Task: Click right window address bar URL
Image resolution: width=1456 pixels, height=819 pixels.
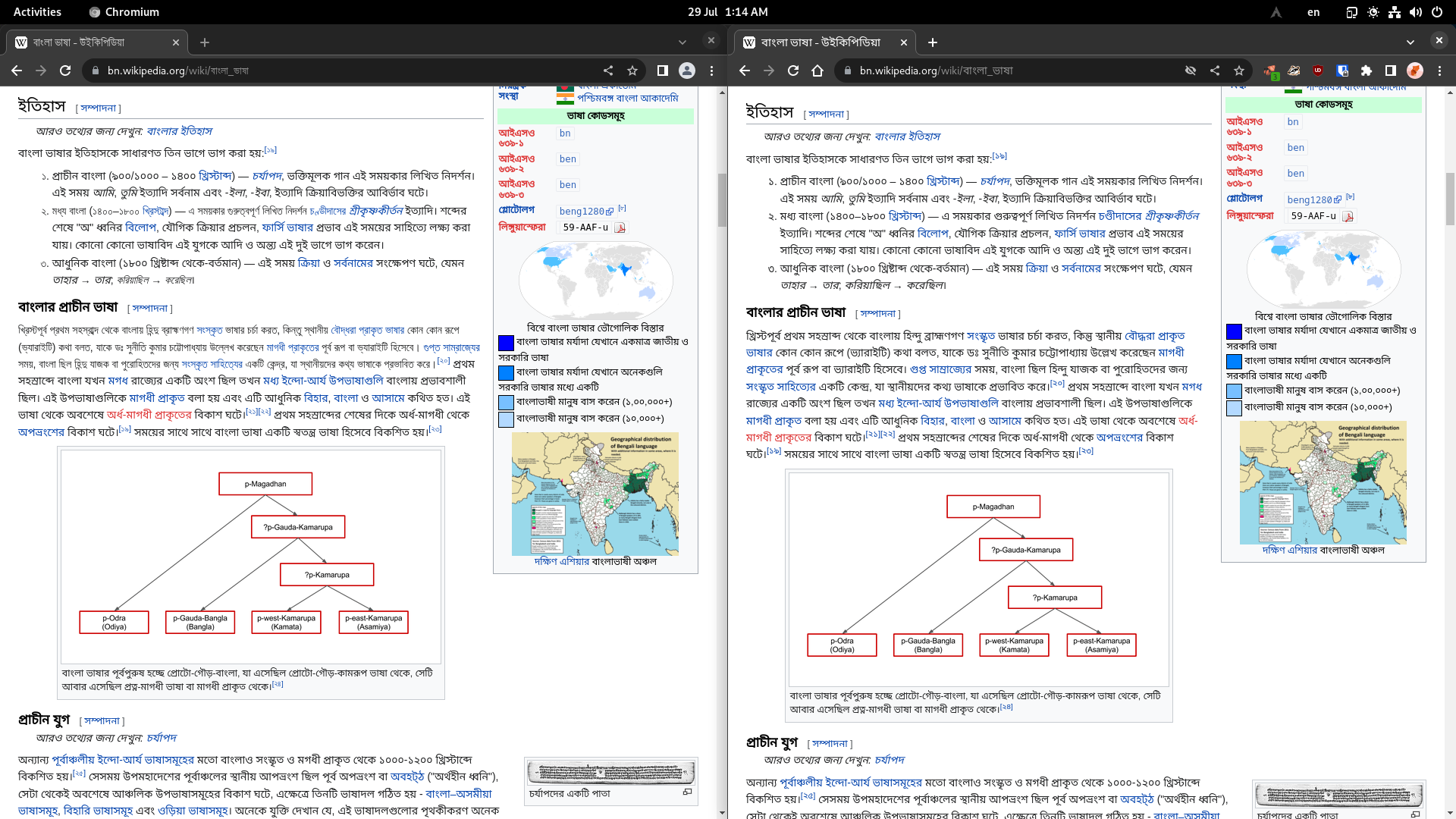Action: pos(936,71)
